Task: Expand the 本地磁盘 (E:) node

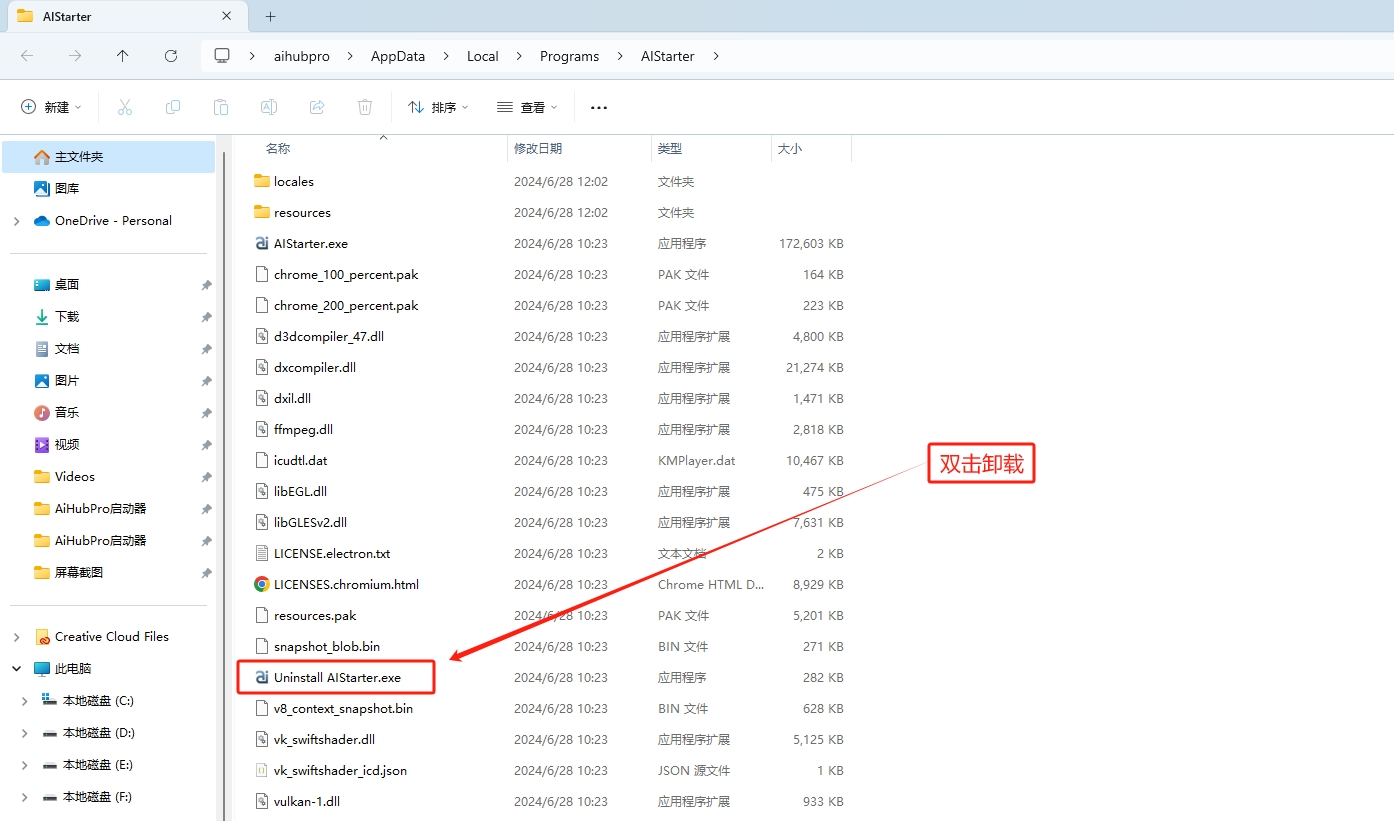Action: pos(25,765)
